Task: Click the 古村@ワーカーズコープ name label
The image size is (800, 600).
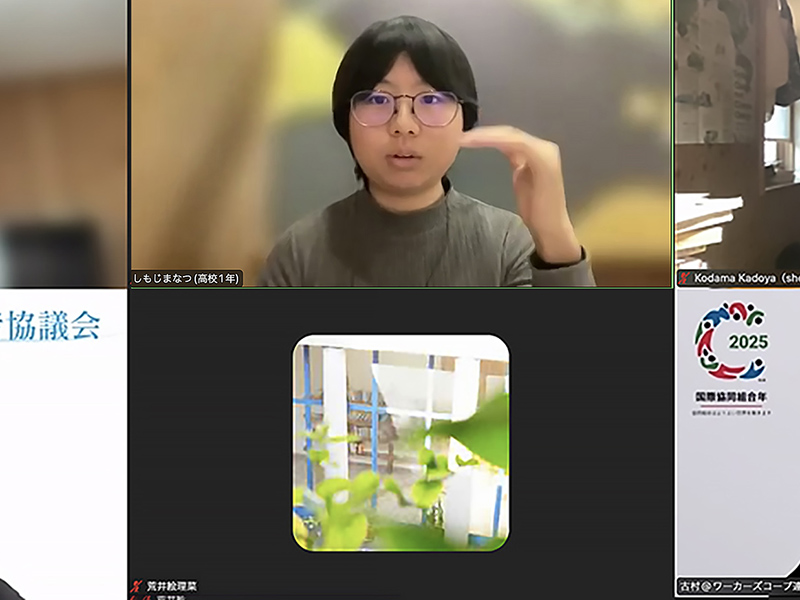Action: coord(739,586)
